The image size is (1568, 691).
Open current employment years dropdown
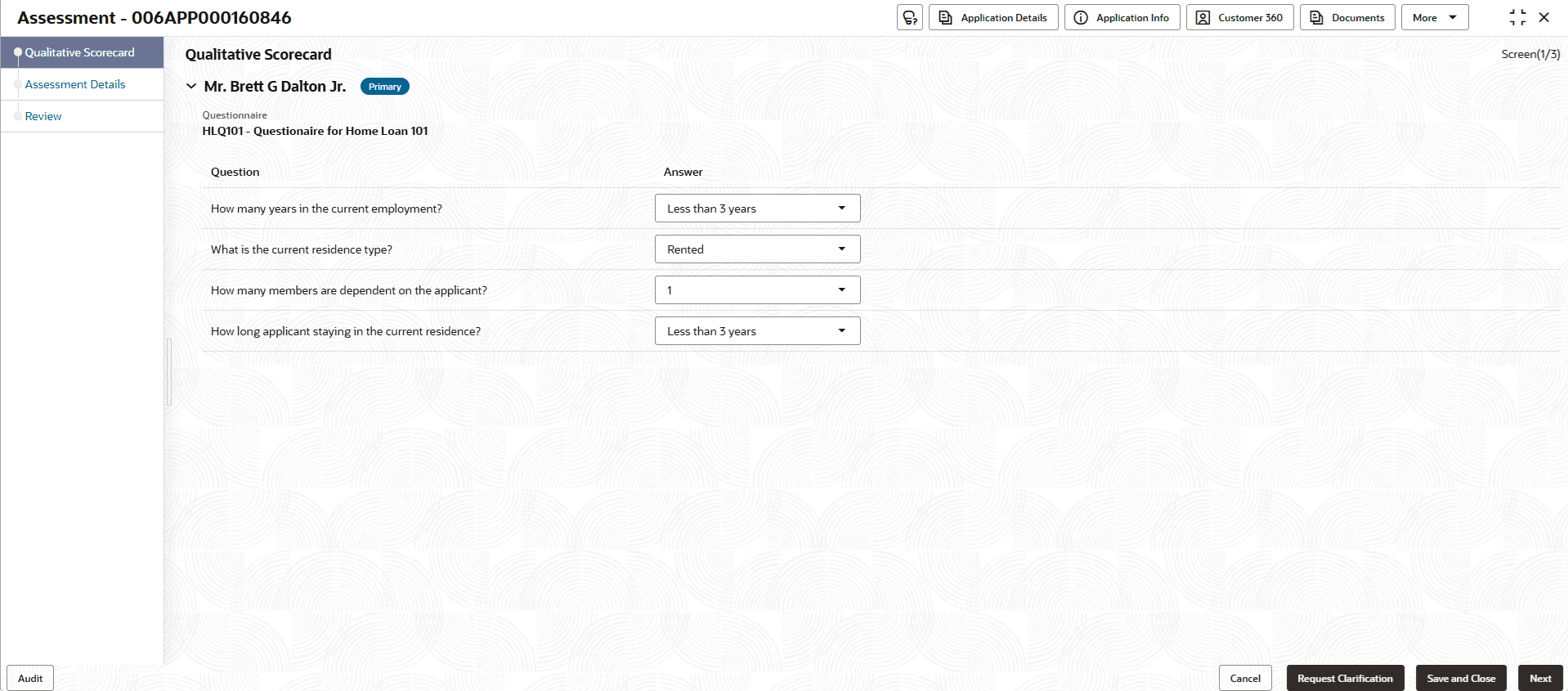[757, 209]
